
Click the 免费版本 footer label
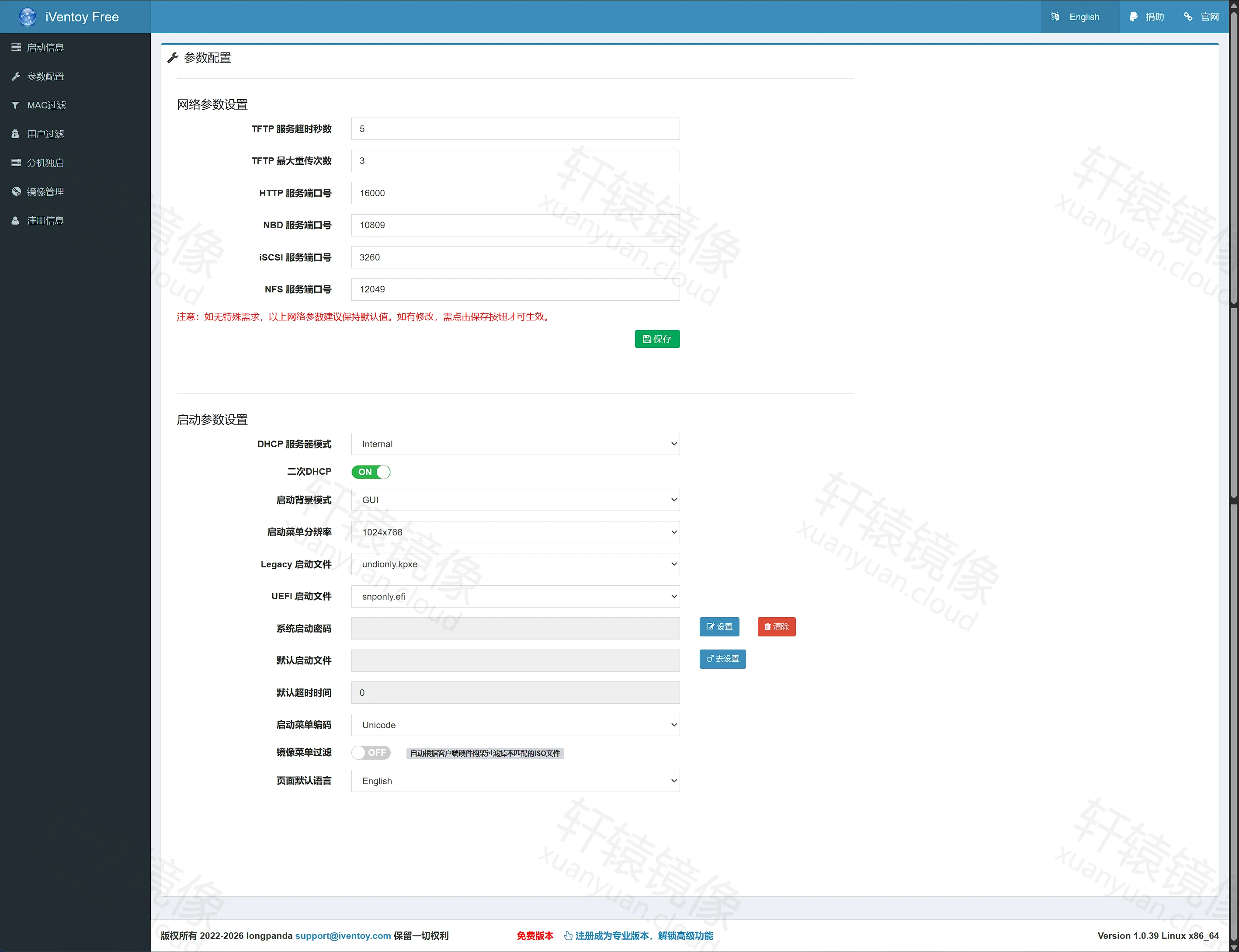[535, 935]
